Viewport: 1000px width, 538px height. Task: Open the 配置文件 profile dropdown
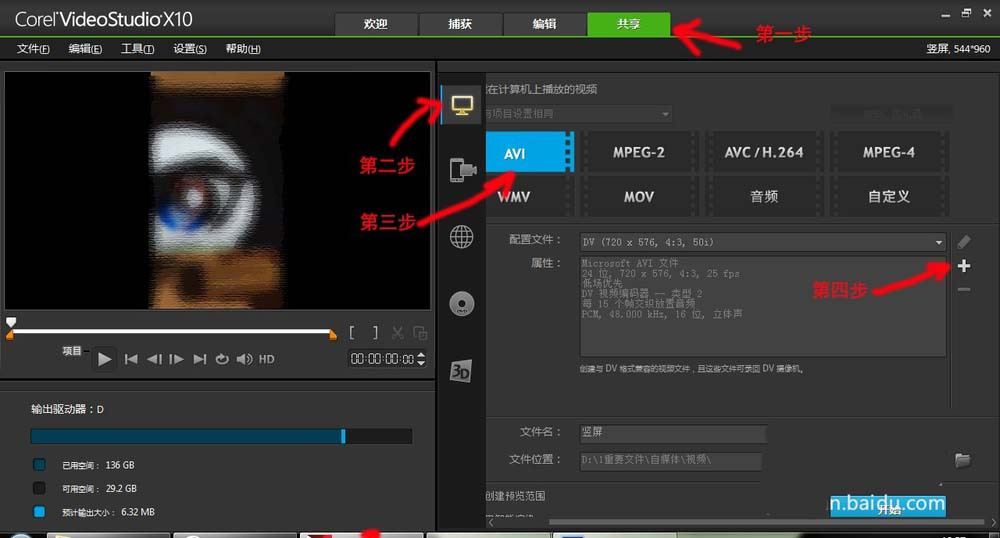(763, 242)
